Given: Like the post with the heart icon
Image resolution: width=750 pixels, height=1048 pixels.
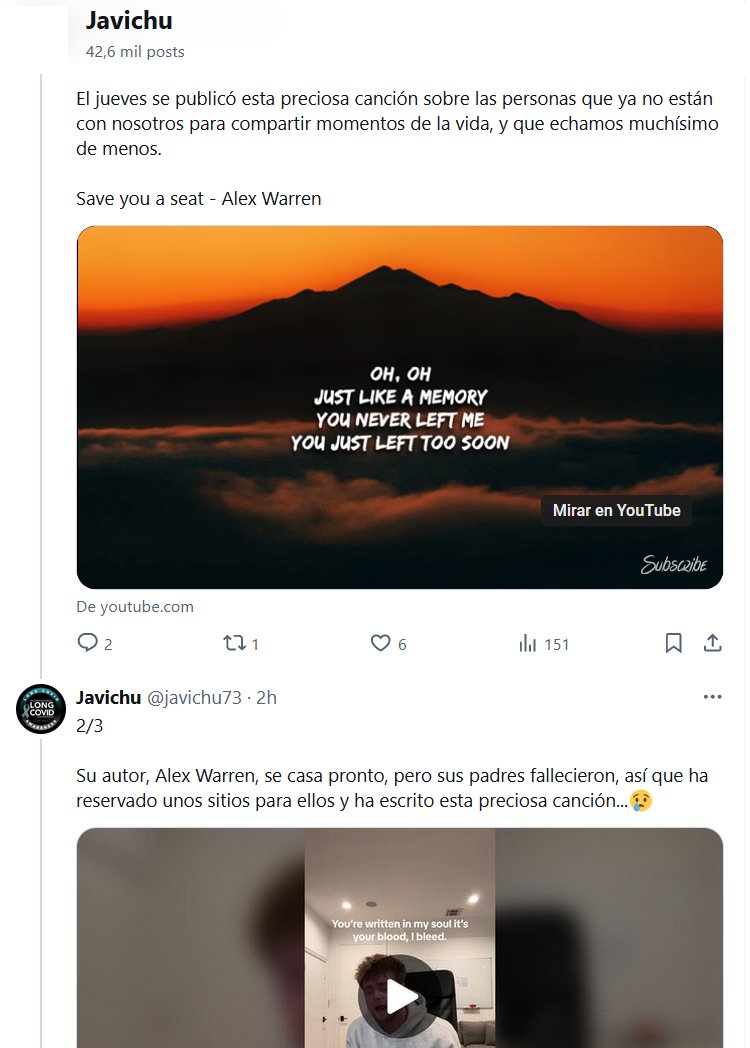Looking at the screenshot, I should (x=381, y=643).
